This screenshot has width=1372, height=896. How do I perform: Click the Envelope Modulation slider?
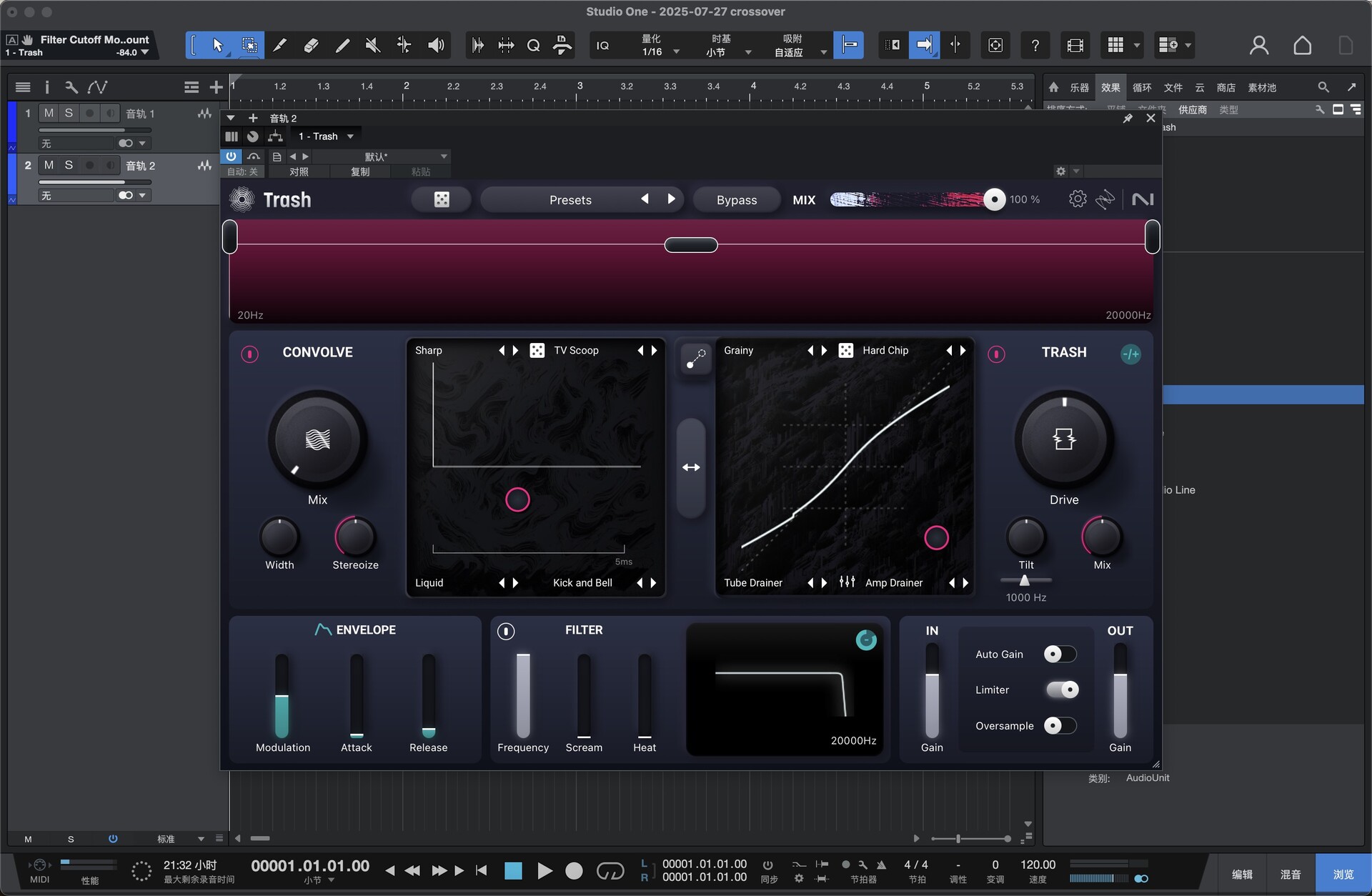click(x=282, y=696)
